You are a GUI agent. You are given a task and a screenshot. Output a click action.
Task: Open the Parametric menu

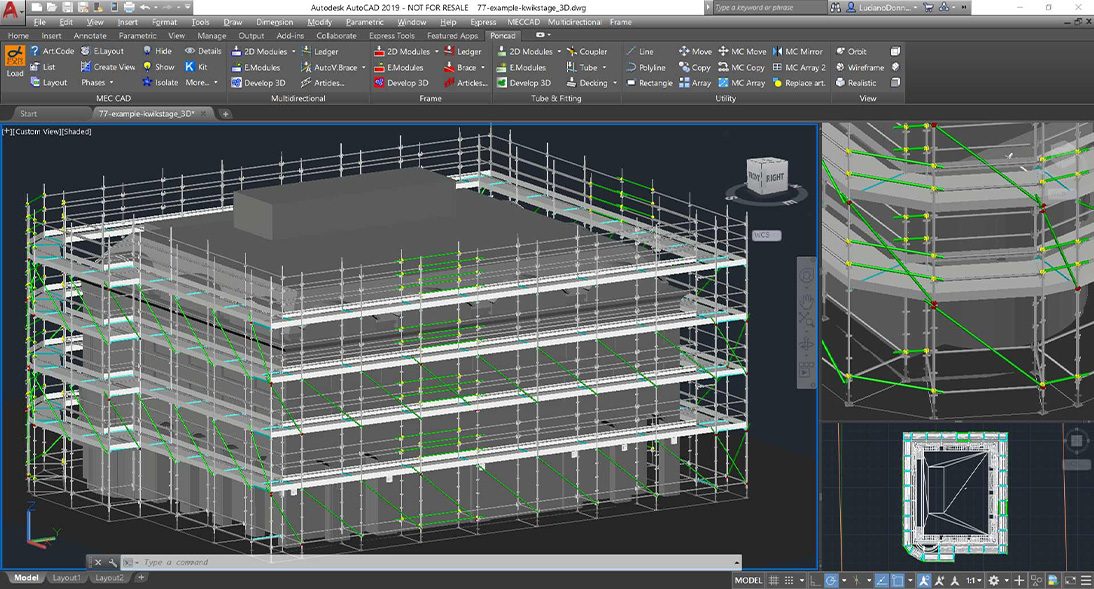coord(364,21)
